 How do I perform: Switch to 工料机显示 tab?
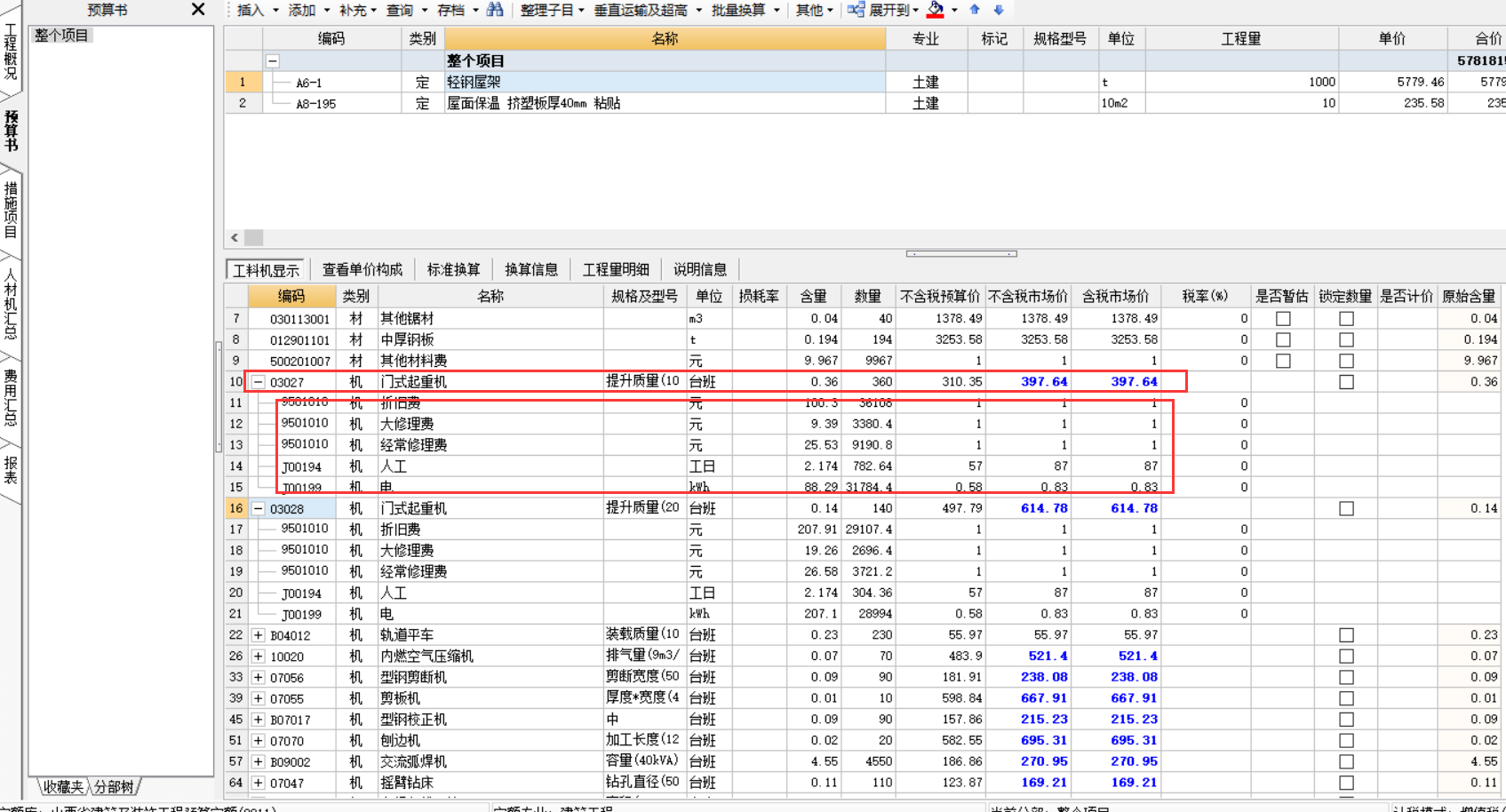pos(266,270)
